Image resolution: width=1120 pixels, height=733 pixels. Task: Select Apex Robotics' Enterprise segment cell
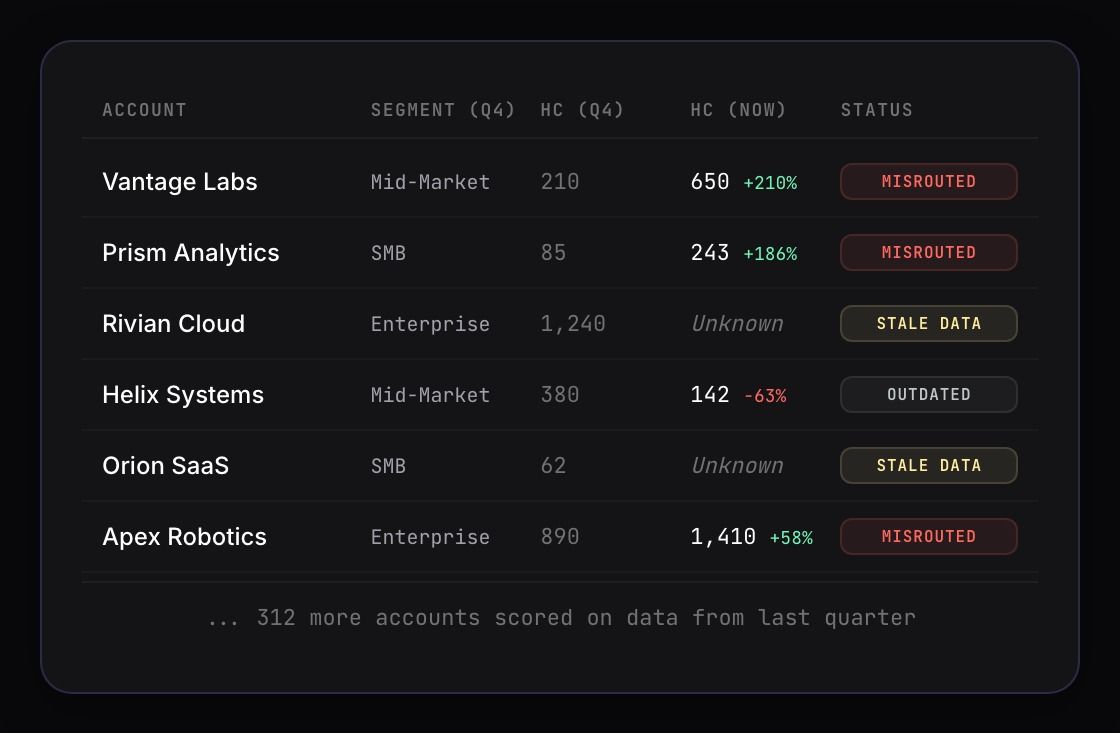click(x=431, y=537)
